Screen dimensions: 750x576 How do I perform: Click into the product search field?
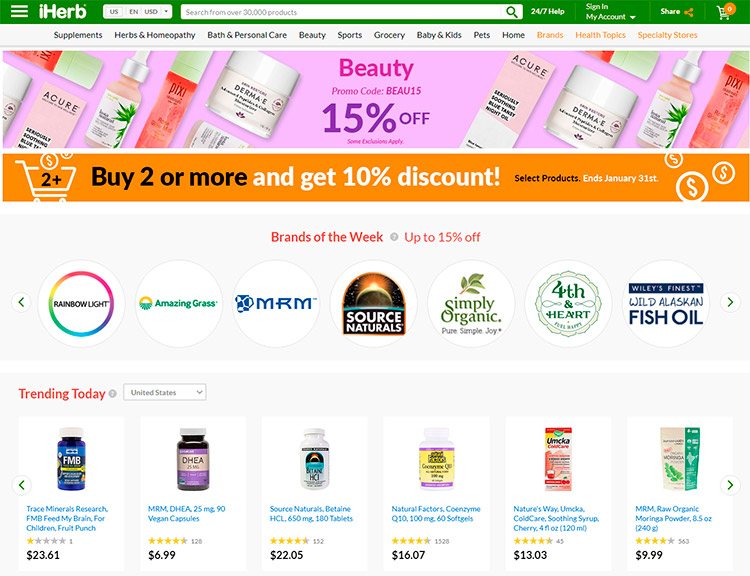(x=342, y=12)
